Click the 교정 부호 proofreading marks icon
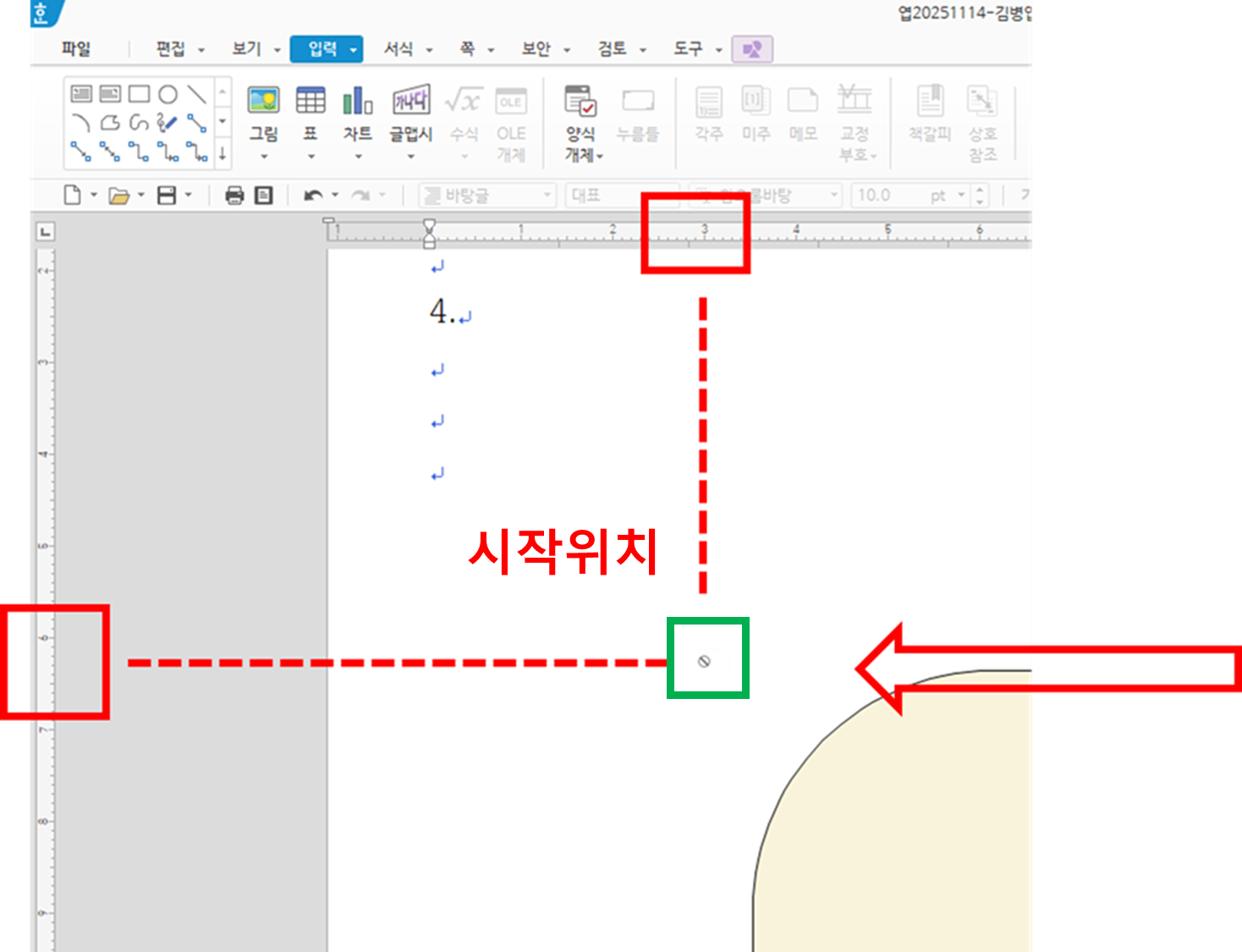This screenshot has height=952, width=1242. tap(855, 99)
